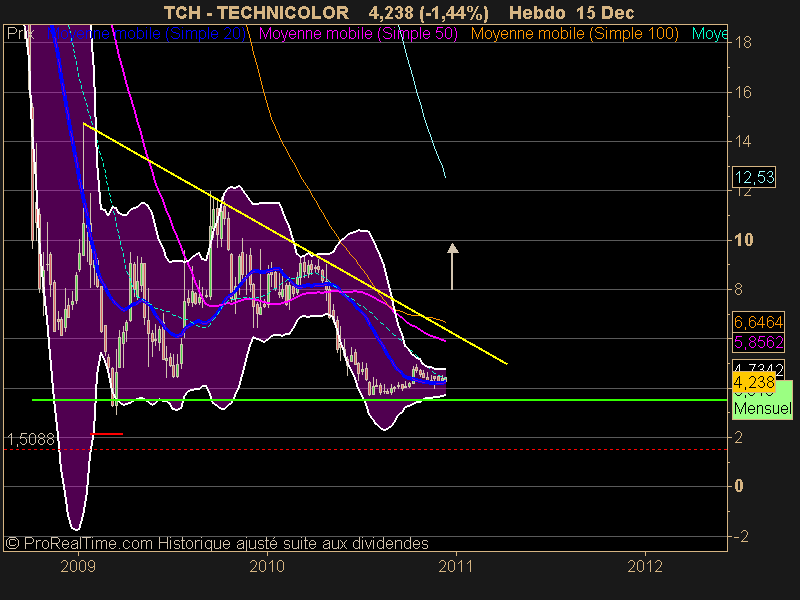Click the 'Moyenne mobile (Simple 50)' legend label
Image resolution: width=800 pixels, height=600 pixels.
point(358,34)
